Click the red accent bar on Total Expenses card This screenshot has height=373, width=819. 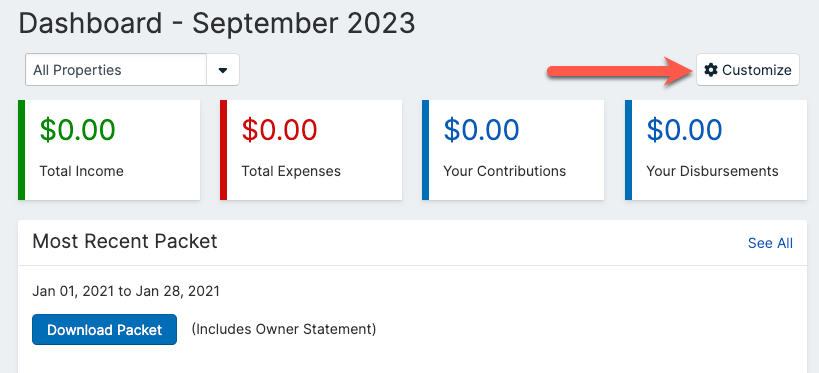[x=224, y=150]
